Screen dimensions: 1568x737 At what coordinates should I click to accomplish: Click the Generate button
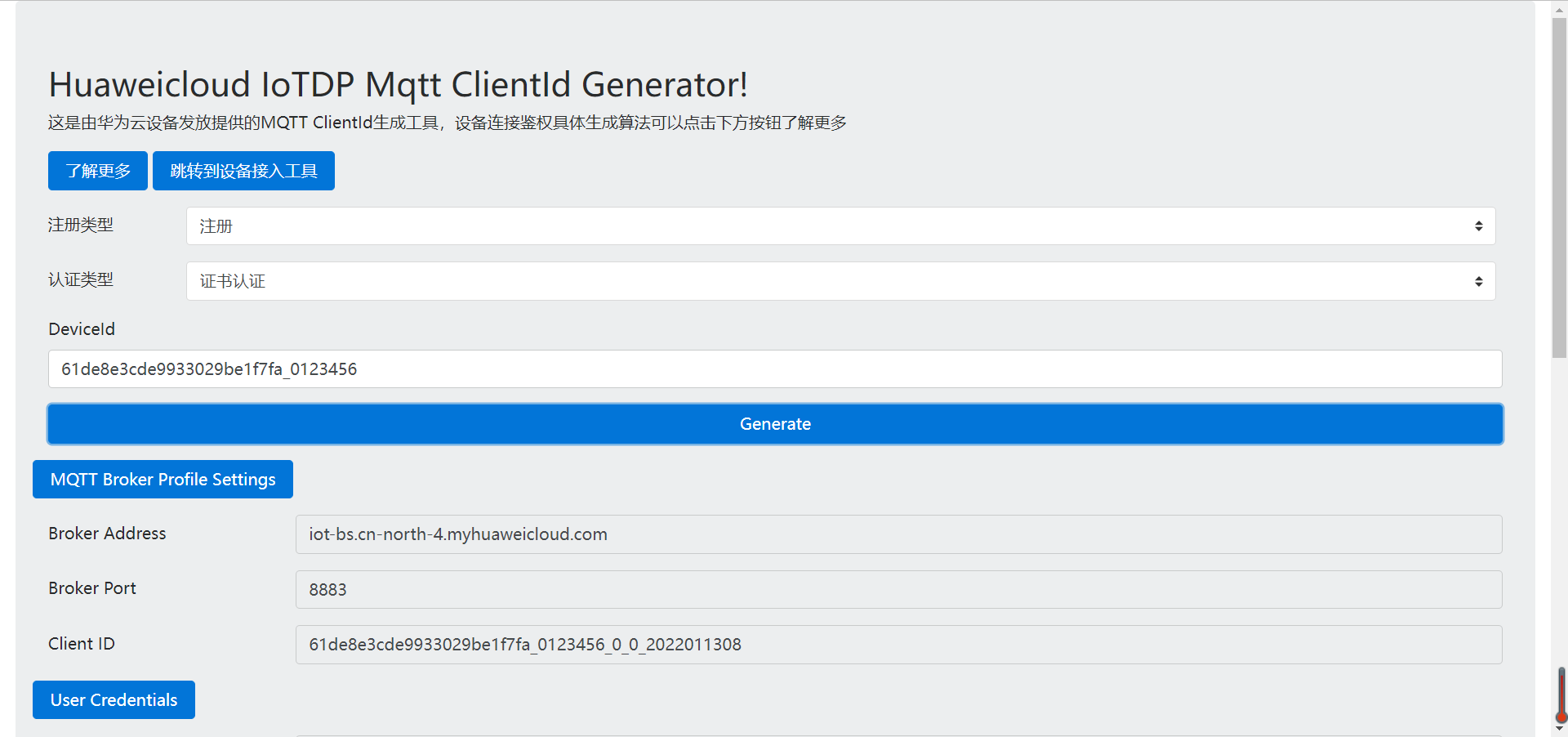click(775, 424)
